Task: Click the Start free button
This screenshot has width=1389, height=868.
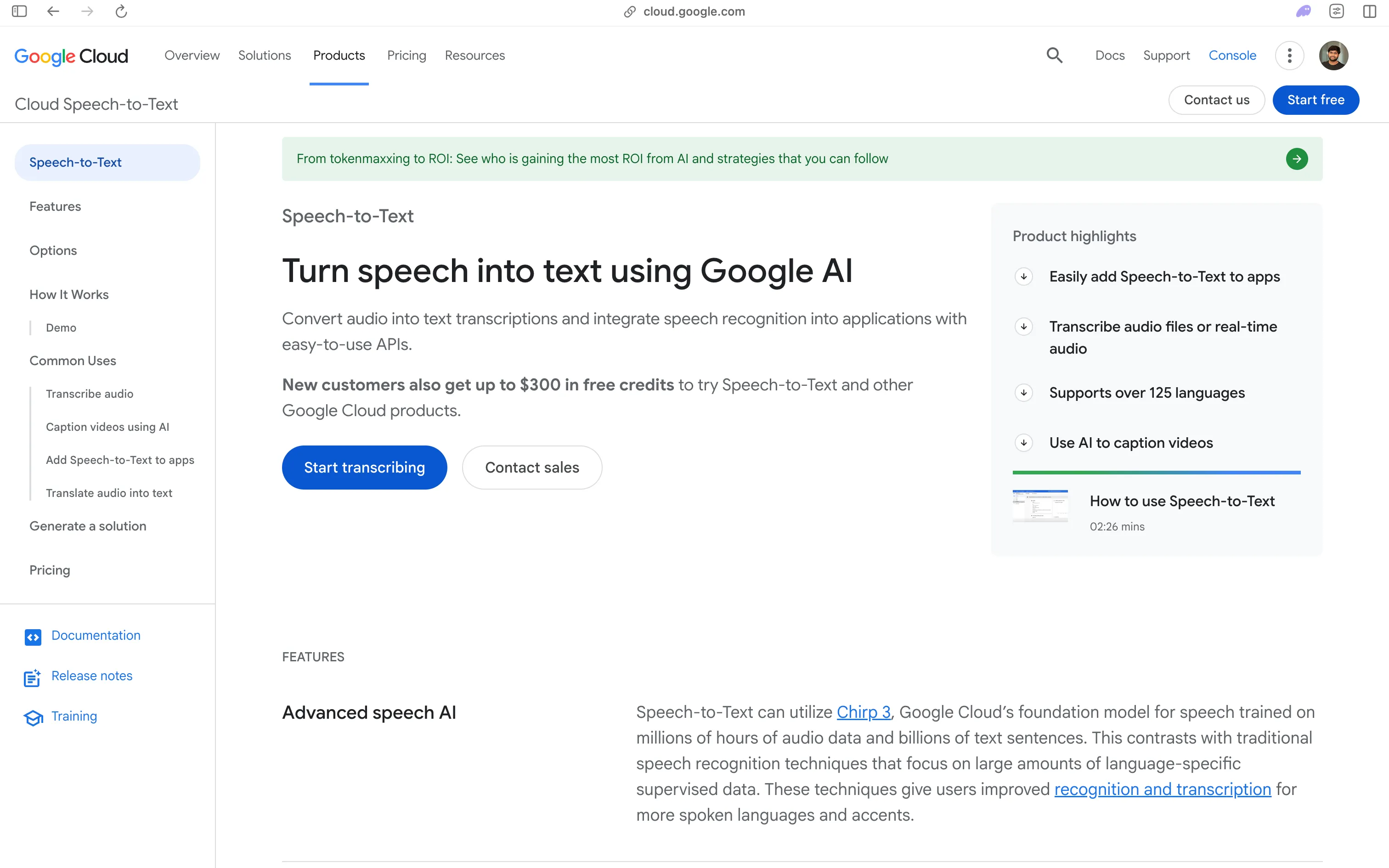Action: pyautogui.click(x=1316, y=100)
